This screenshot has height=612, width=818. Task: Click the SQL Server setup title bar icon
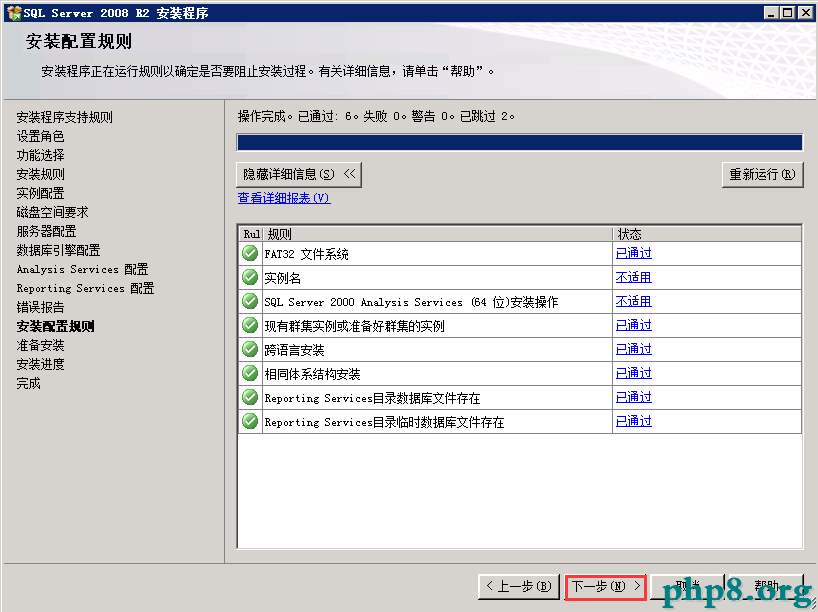[14, 13]
